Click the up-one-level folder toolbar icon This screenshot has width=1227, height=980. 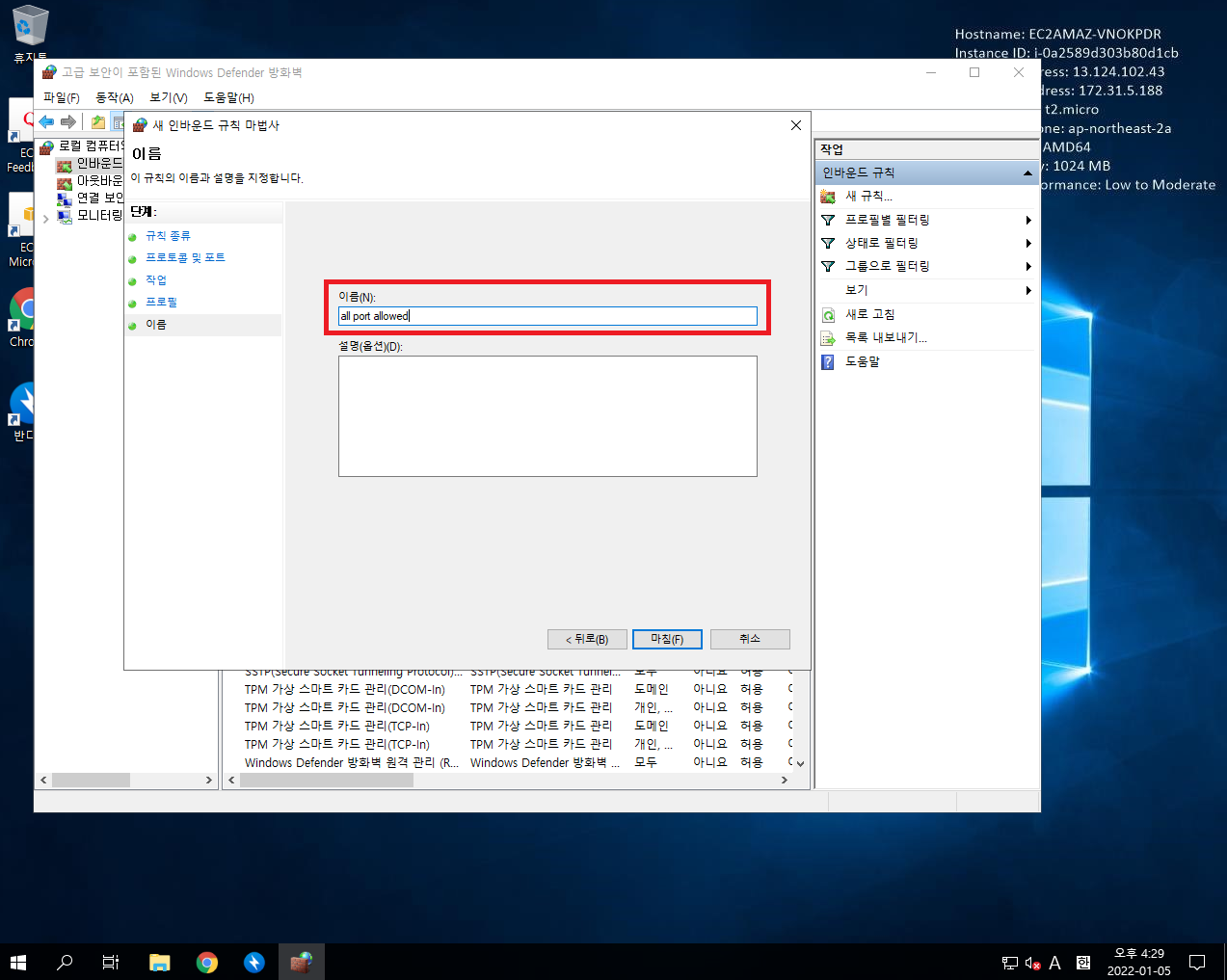click(x=97, y=121)
